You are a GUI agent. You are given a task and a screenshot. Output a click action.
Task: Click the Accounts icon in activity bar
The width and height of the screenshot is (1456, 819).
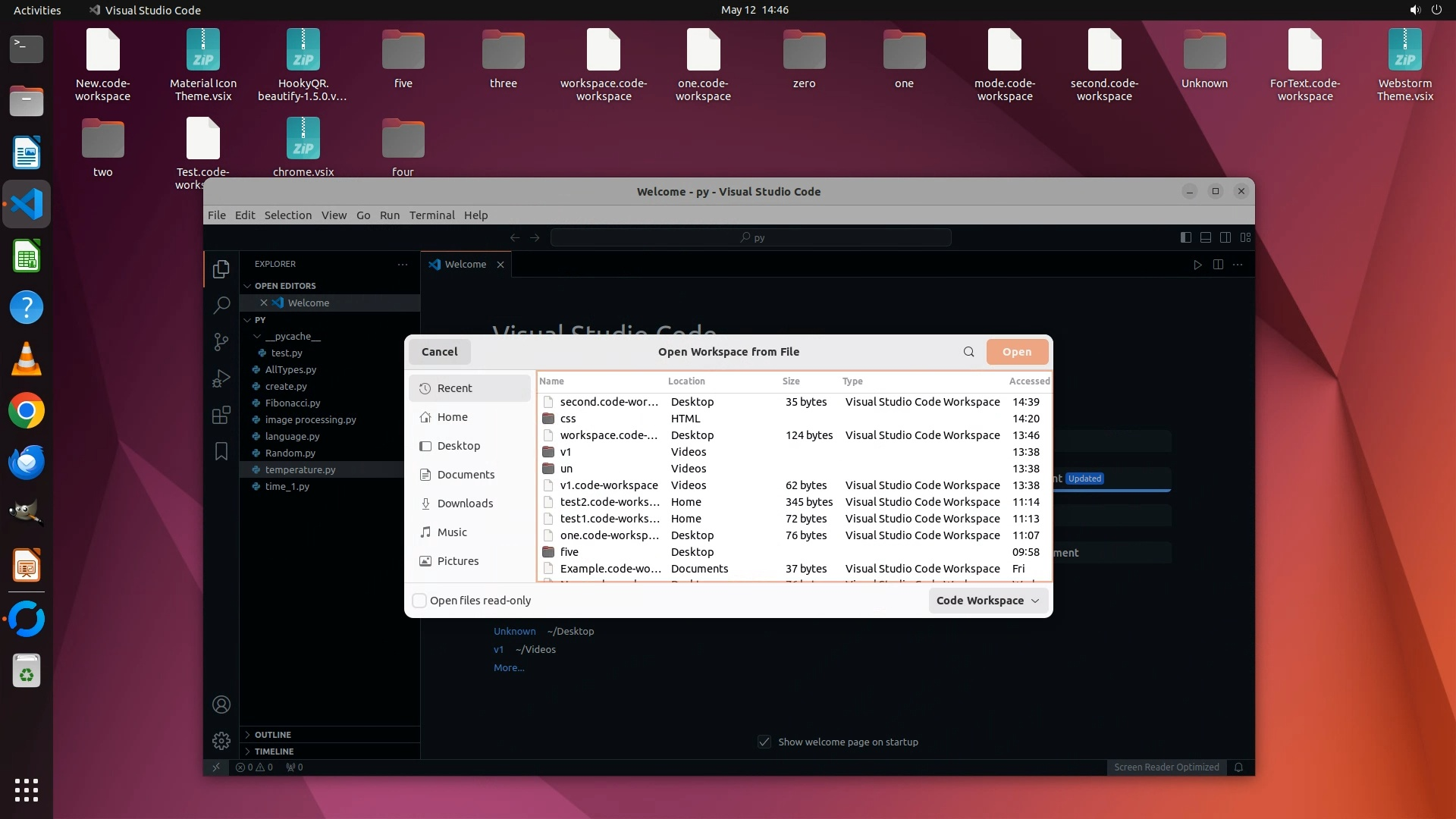(x=221, y=704)
